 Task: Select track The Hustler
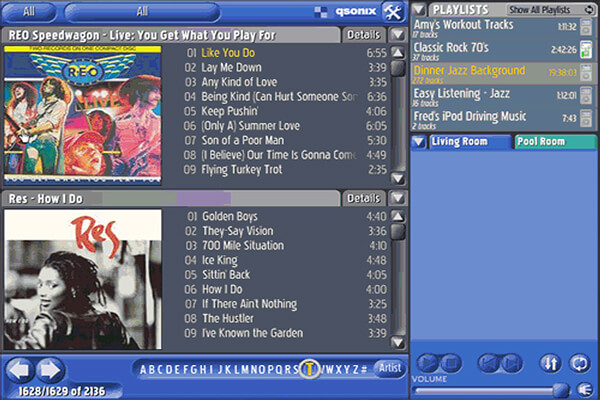point(285,318)
